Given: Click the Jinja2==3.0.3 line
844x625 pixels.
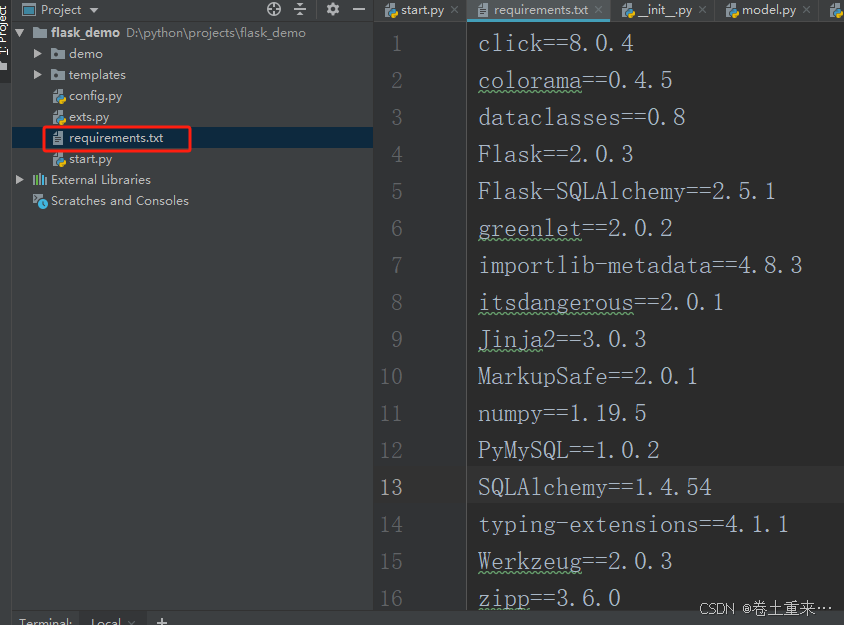Looking at the screenshot, I should click(562, 340).
